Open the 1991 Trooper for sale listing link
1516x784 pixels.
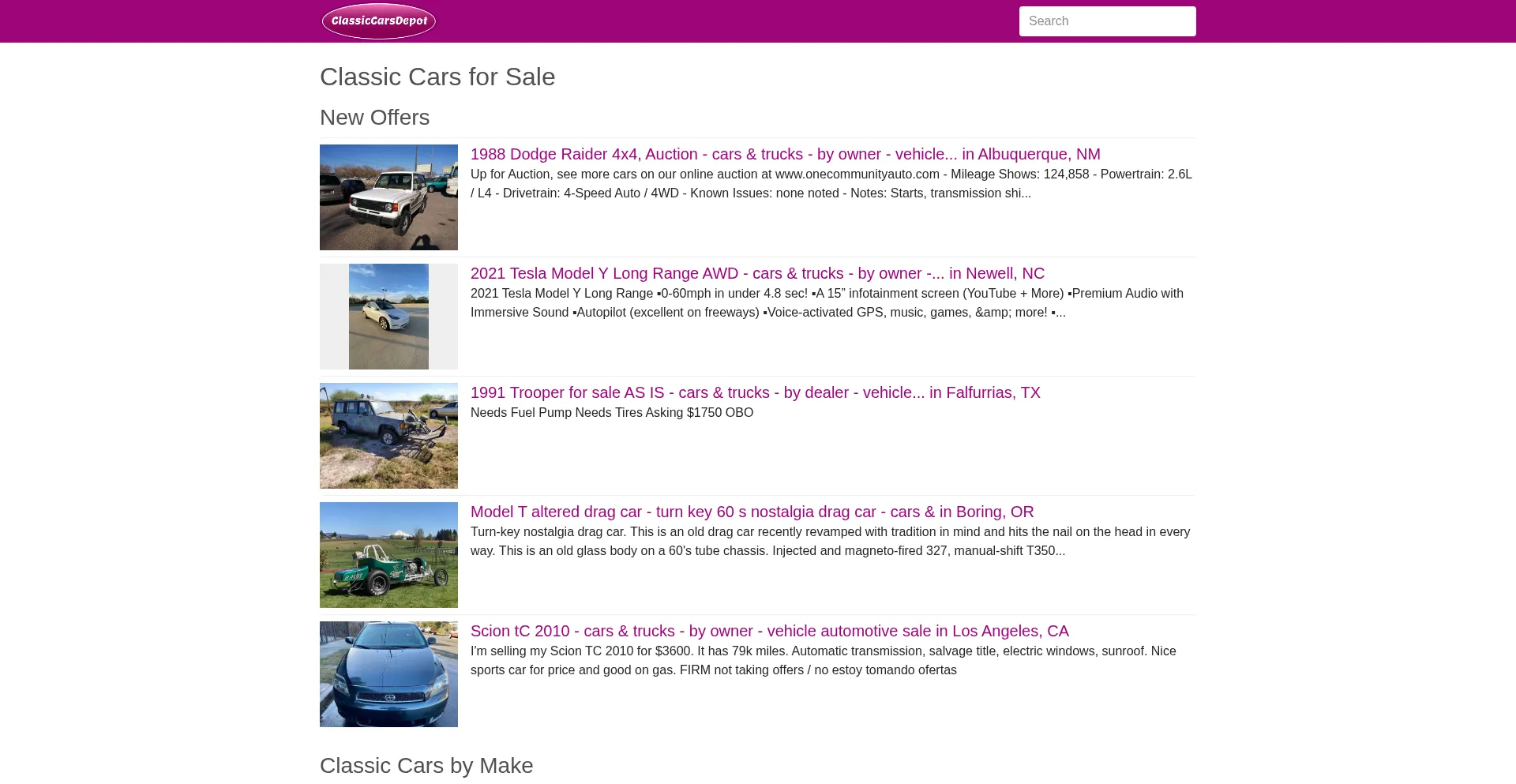(755, 392)
